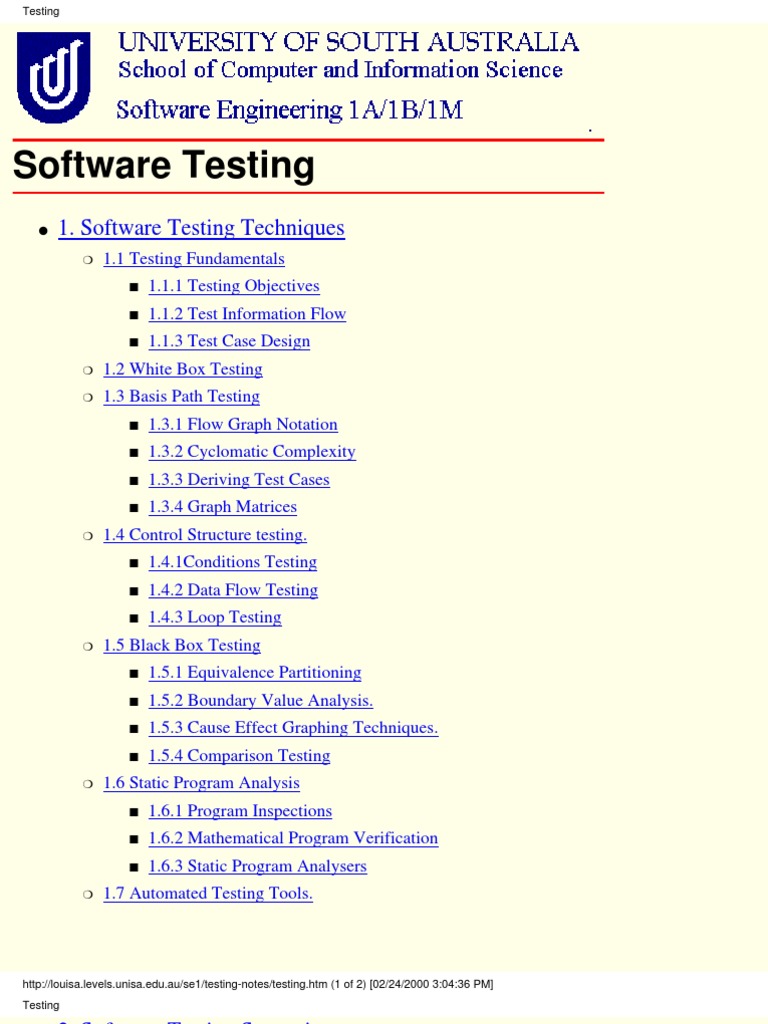Go to 1.7 Automated Testing Tools
Screen dimensions: 768x1024
pyautogui.click(x=208, y=893)
